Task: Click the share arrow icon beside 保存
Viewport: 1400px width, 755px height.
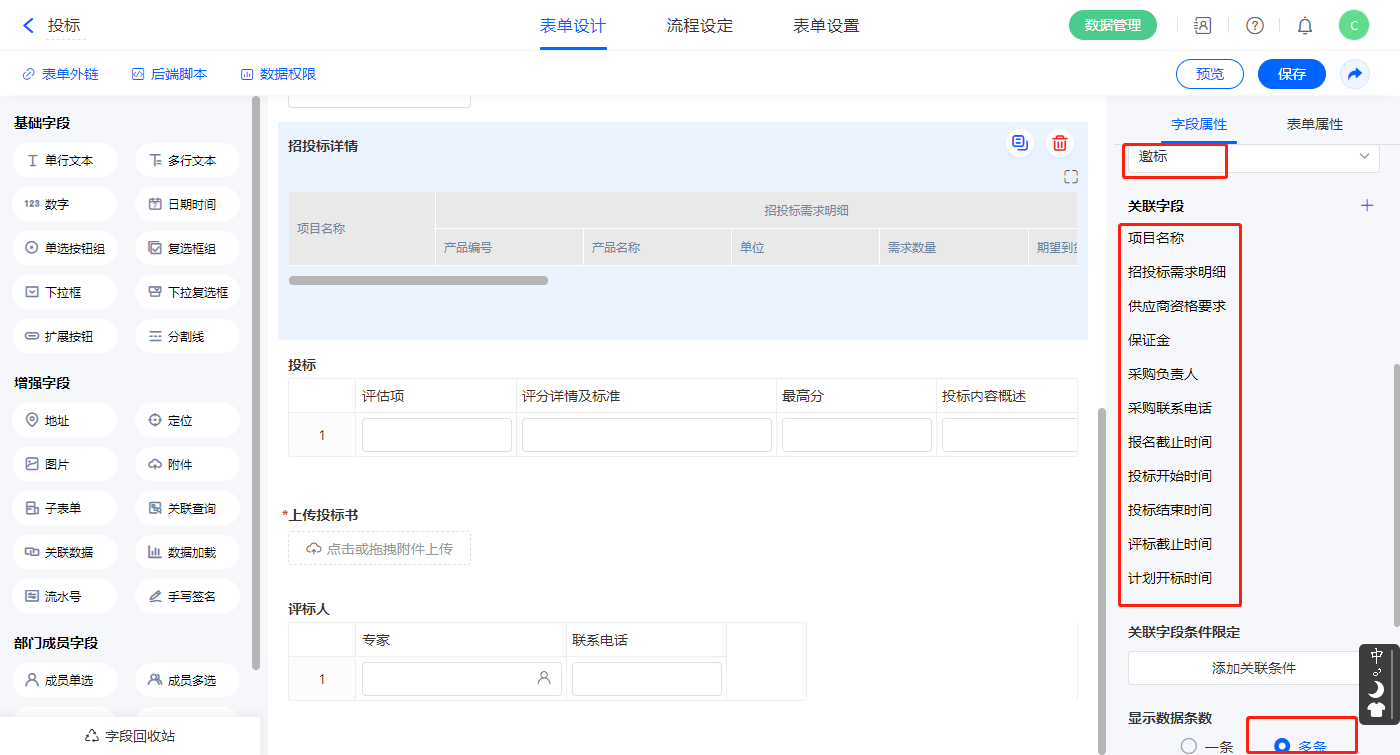Action: point(1354,74)
